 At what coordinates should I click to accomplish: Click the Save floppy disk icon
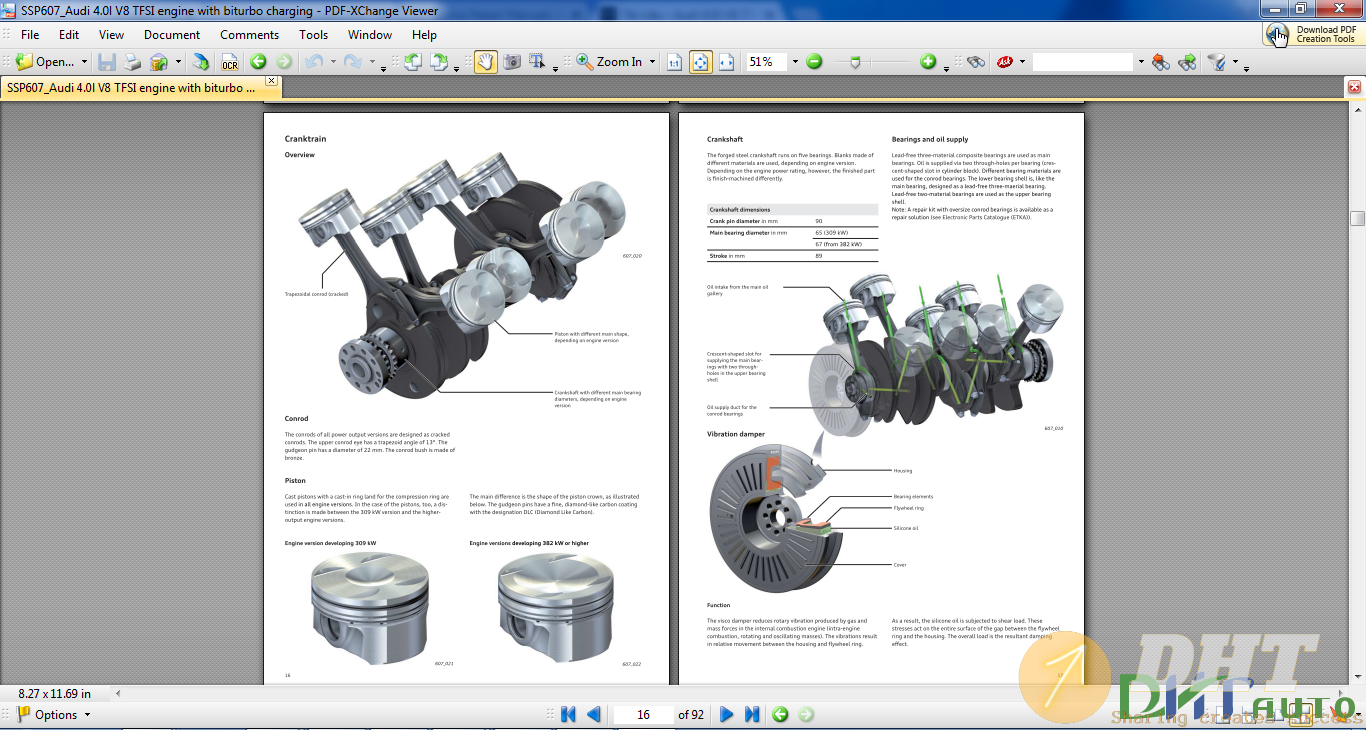click(107, 62)
